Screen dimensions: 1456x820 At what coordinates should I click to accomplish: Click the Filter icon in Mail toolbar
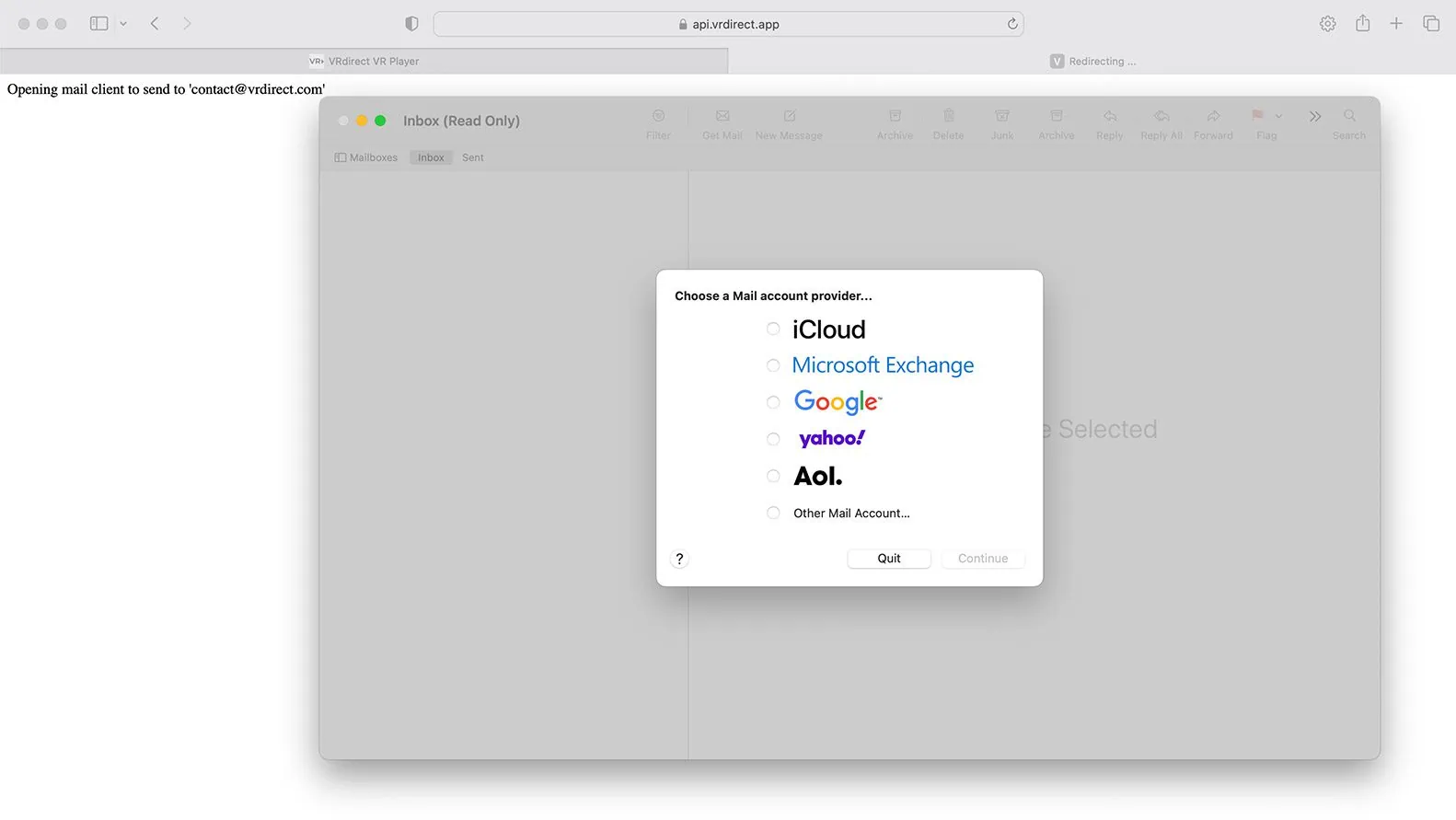coord(658,116)
